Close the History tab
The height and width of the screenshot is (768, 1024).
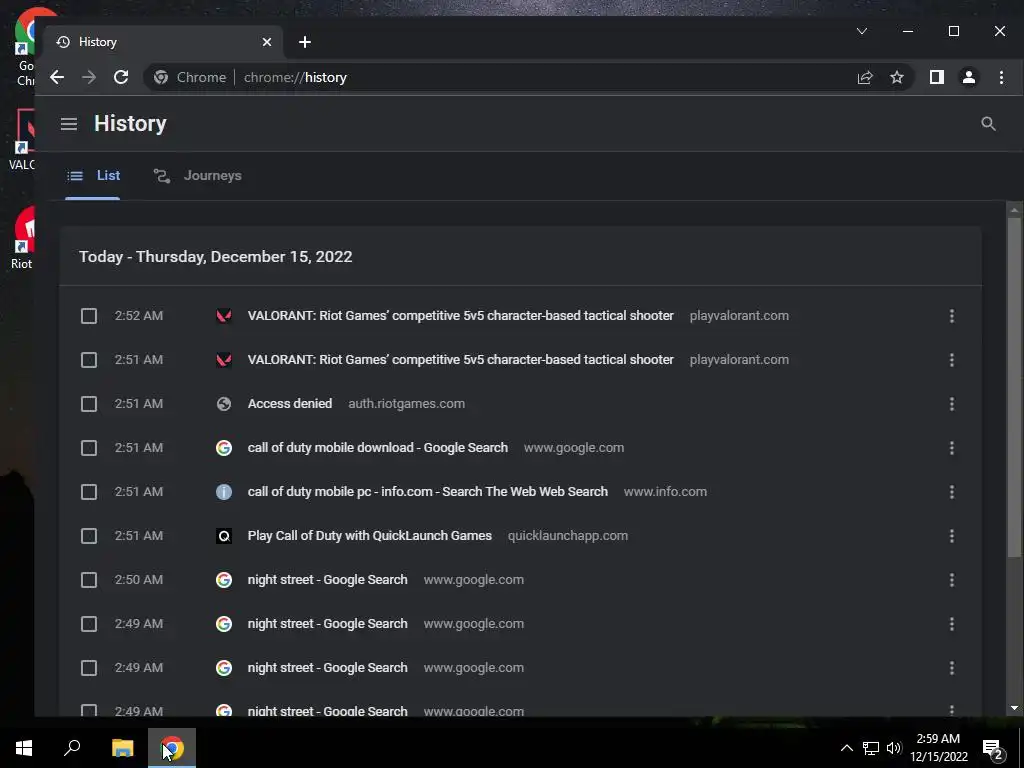266,42
